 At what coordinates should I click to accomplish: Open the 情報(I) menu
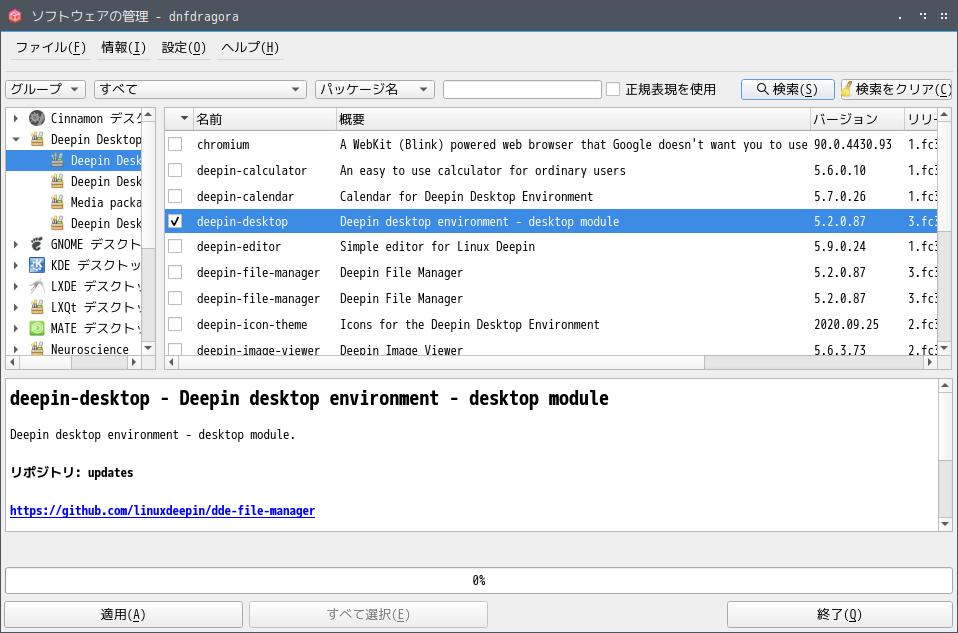point(123,48)
